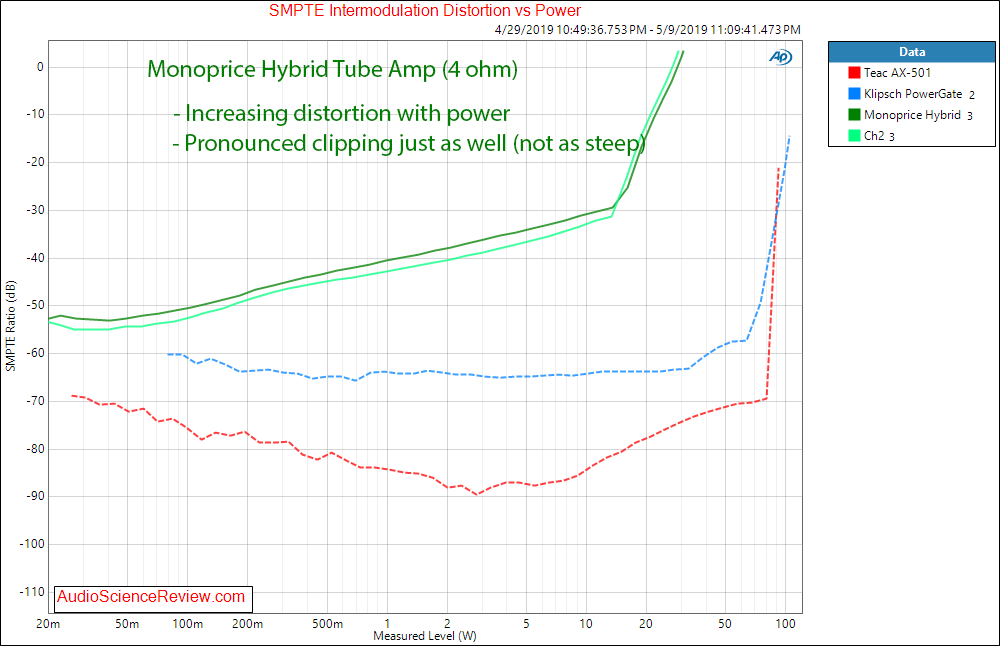The width and height of the screenshot is (1000, 646).
Task: Click the 2 tick label on the horizontal axis
Action: (x=447, y=624)
